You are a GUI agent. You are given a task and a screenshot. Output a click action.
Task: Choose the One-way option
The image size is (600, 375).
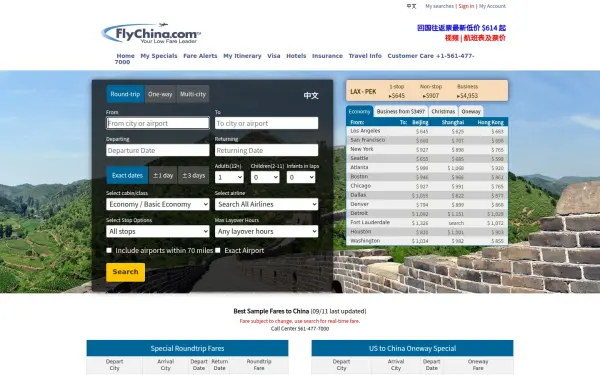pos(160,94)
